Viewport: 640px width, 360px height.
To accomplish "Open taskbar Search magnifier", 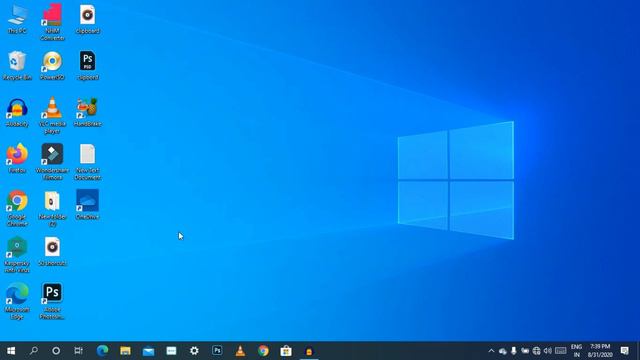I will [x=34, y=351].
